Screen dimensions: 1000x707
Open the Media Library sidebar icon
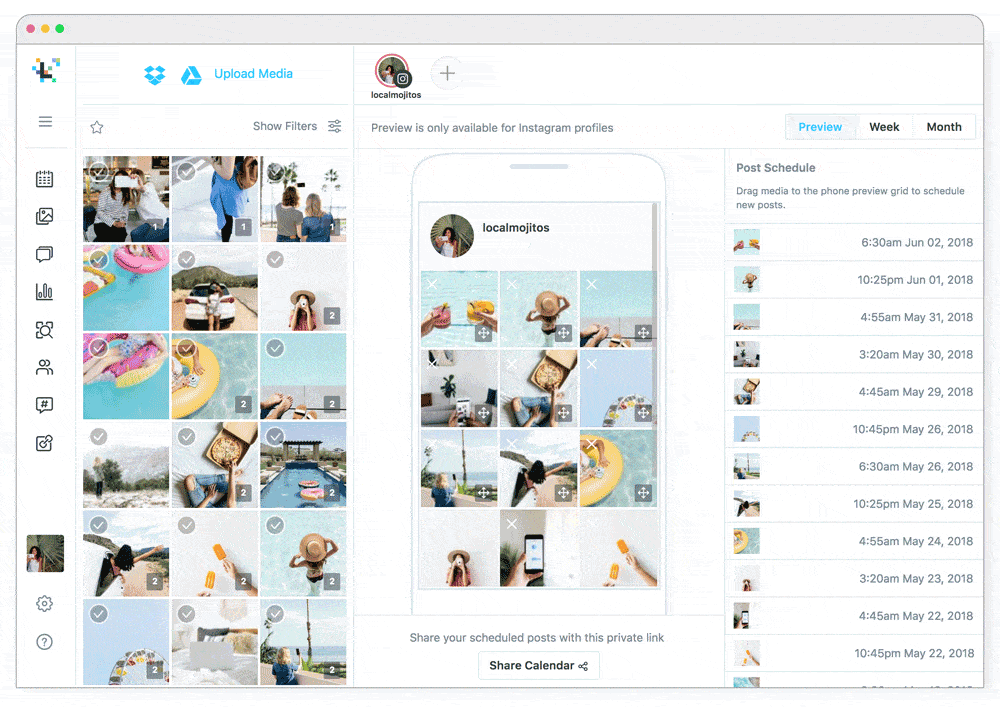point(45,216)
